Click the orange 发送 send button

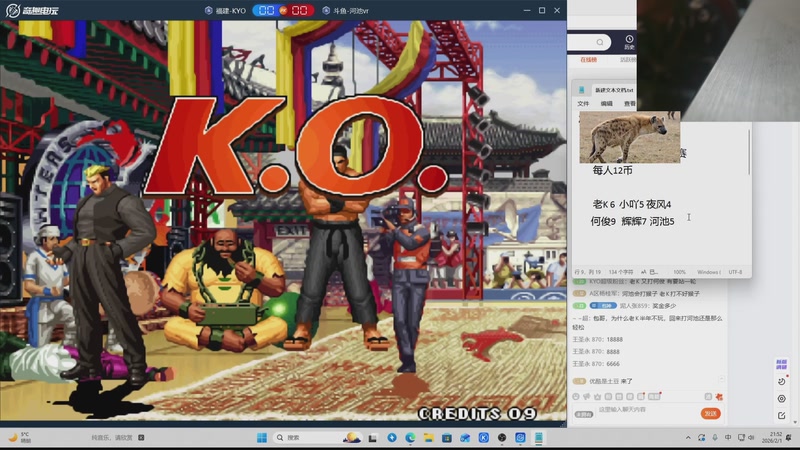coord(711,413)
